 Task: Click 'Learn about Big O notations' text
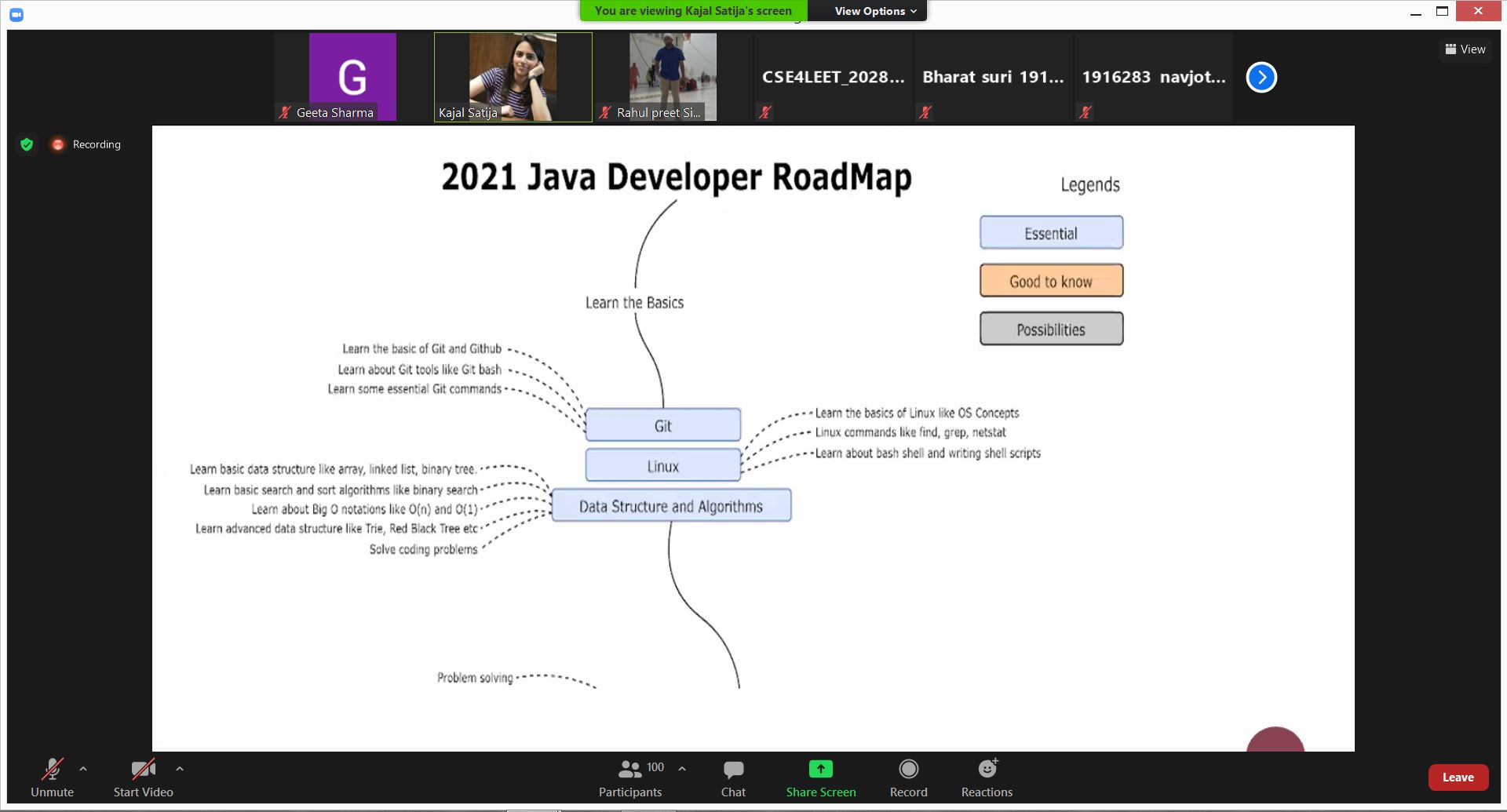tap(364, 509)
